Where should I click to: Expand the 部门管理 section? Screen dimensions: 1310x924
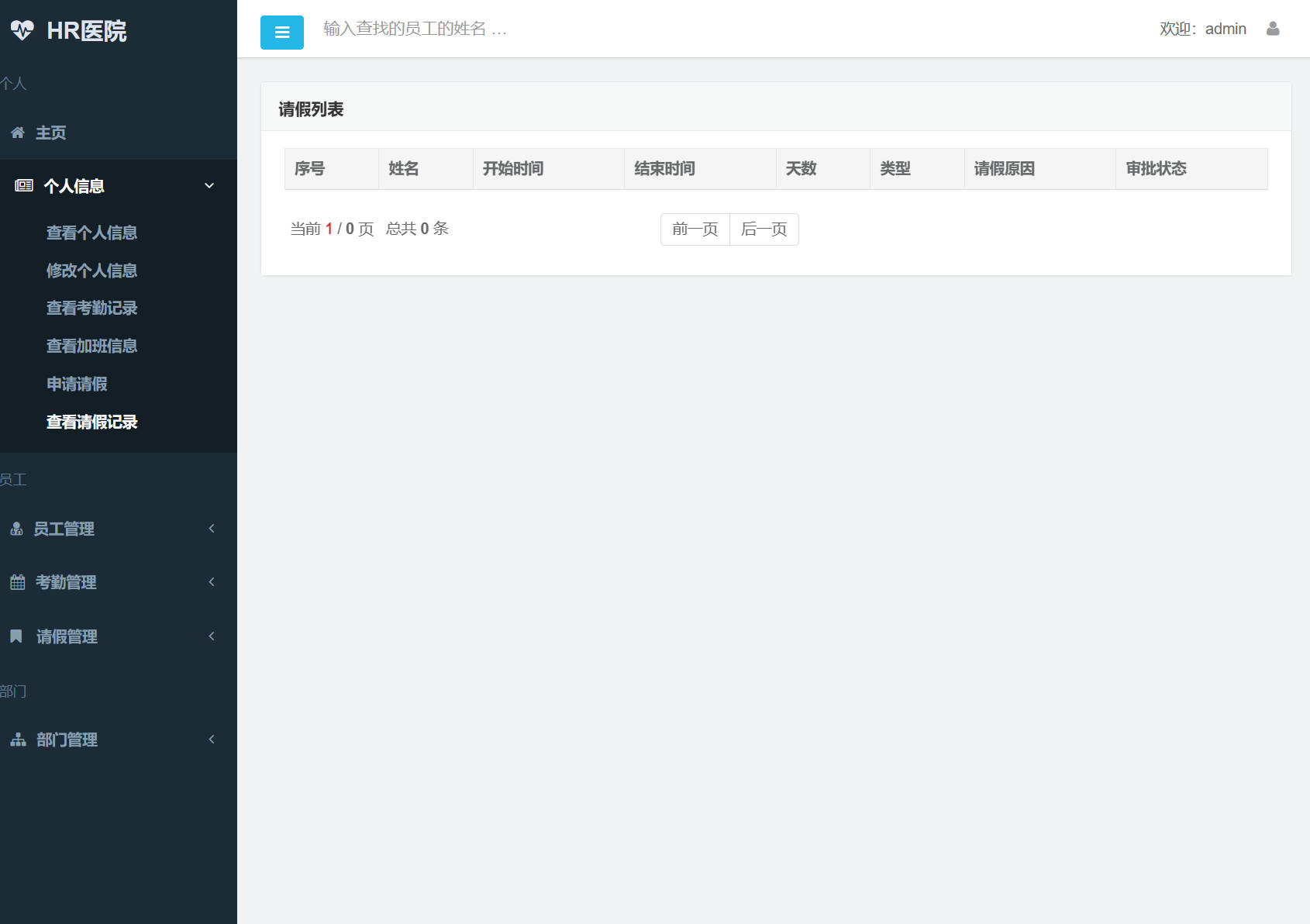[211, 740]
